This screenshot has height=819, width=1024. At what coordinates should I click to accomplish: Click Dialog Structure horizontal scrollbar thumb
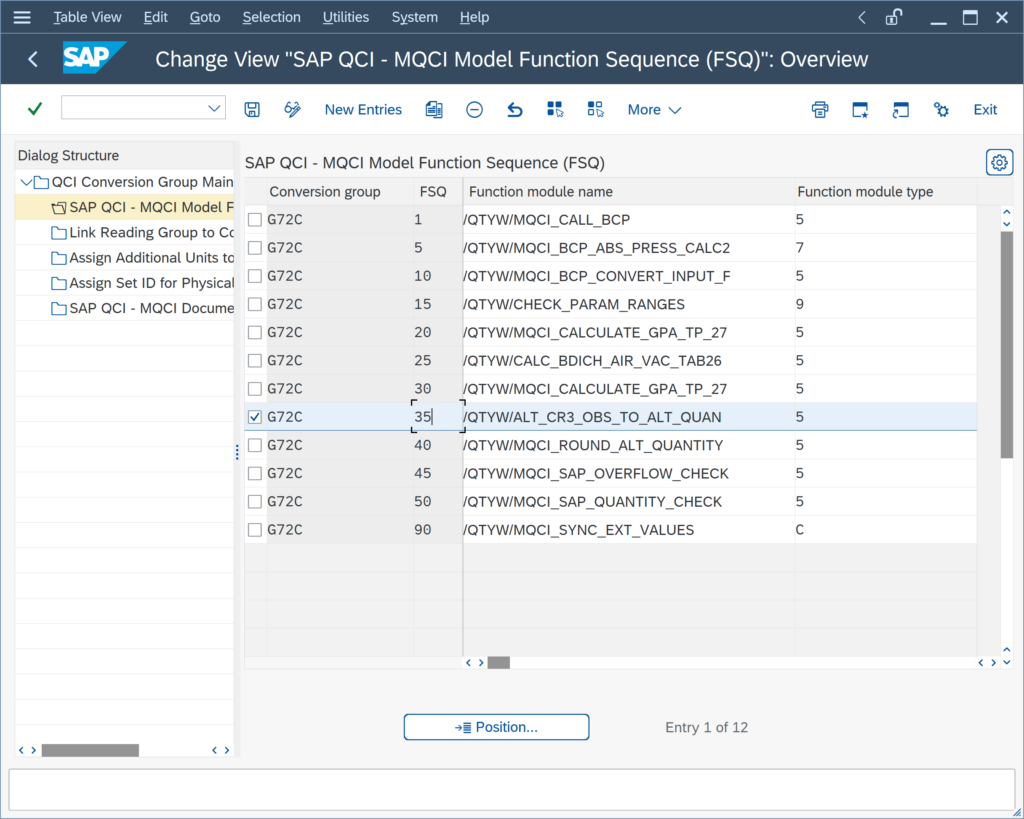click(x=90, y=750)
